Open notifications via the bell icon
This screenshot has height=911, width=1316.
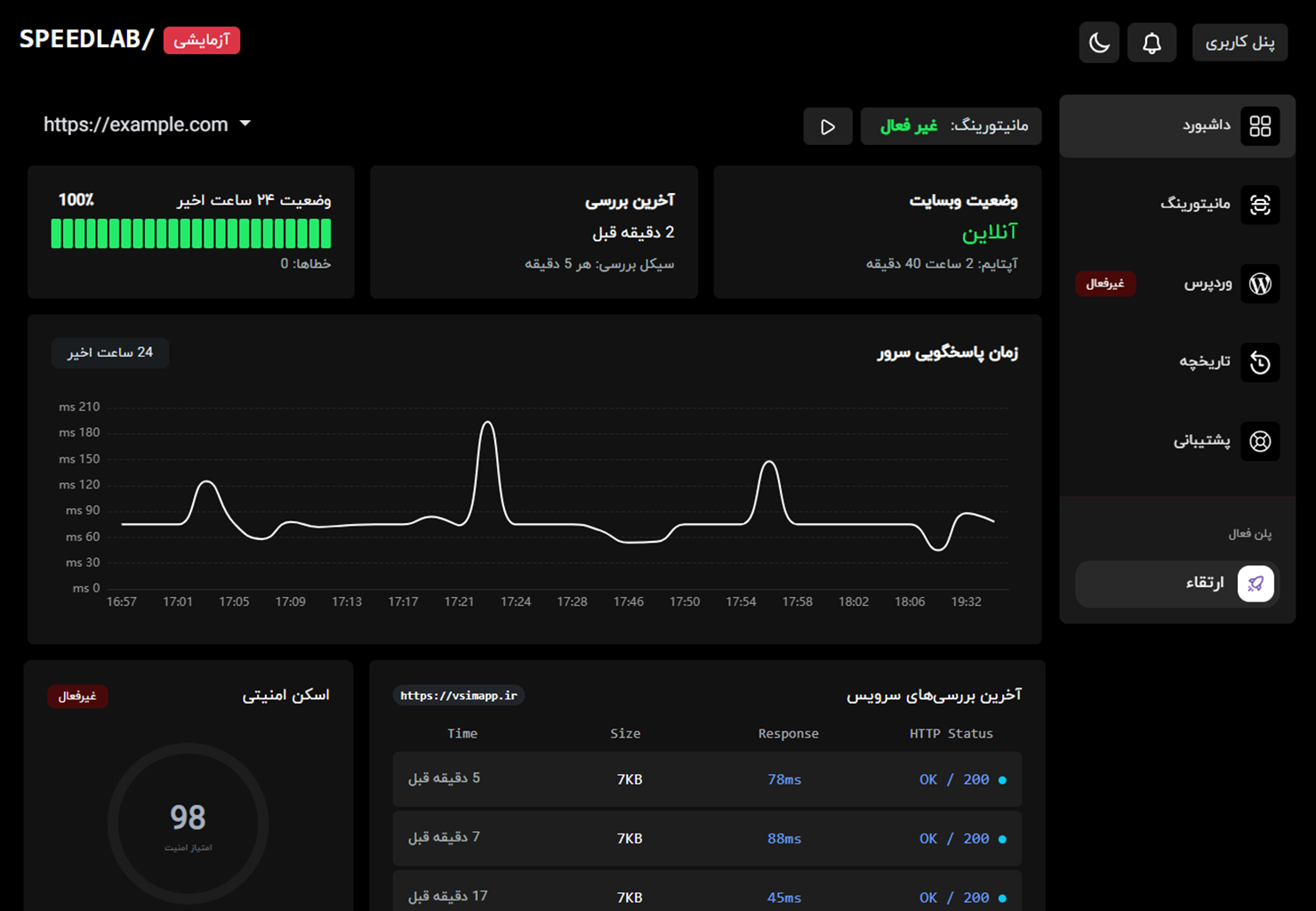pos(1151,43)
